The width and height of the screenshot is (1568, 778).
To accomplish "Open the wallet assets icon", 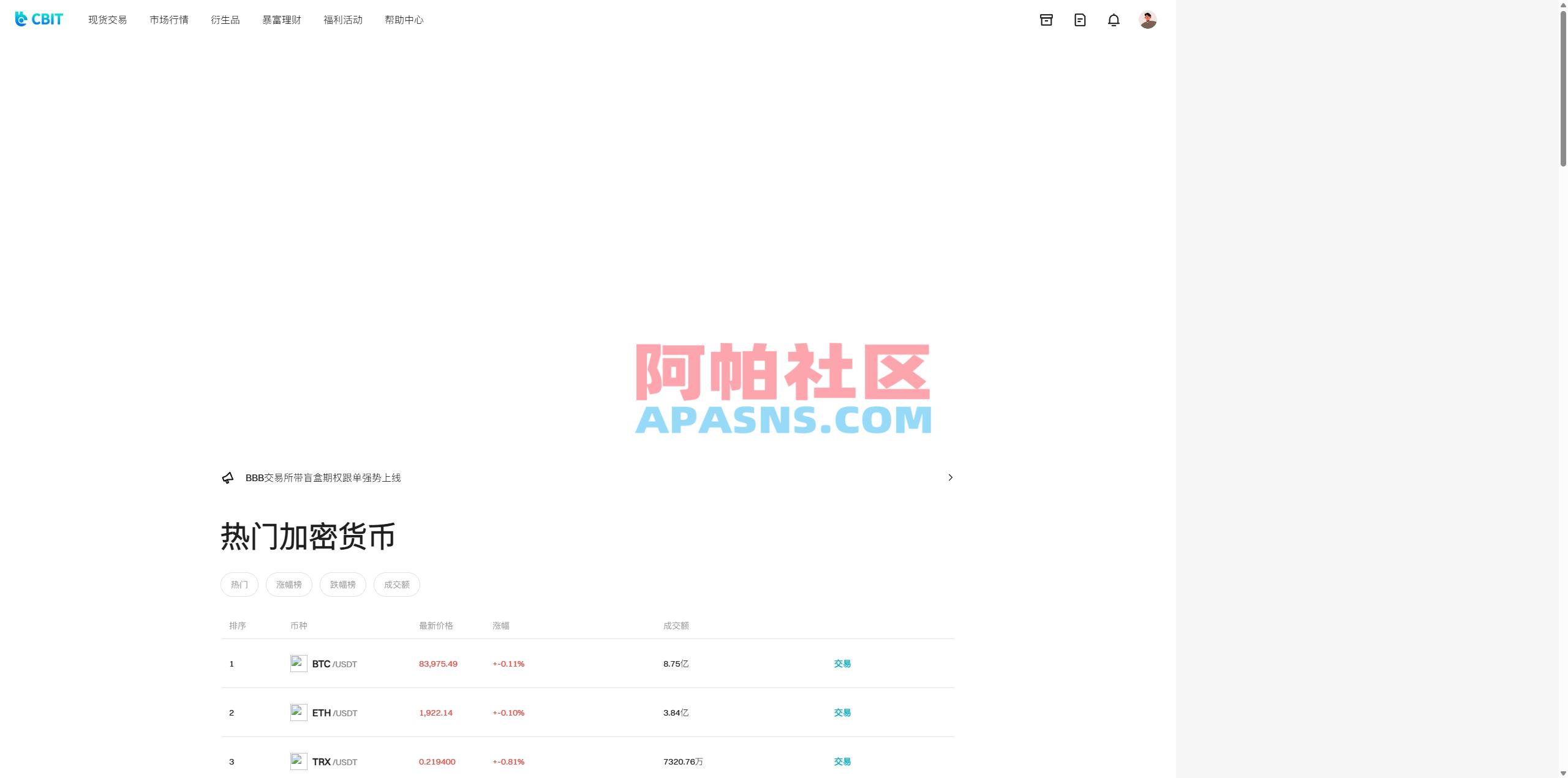I will coord(1046,20).
